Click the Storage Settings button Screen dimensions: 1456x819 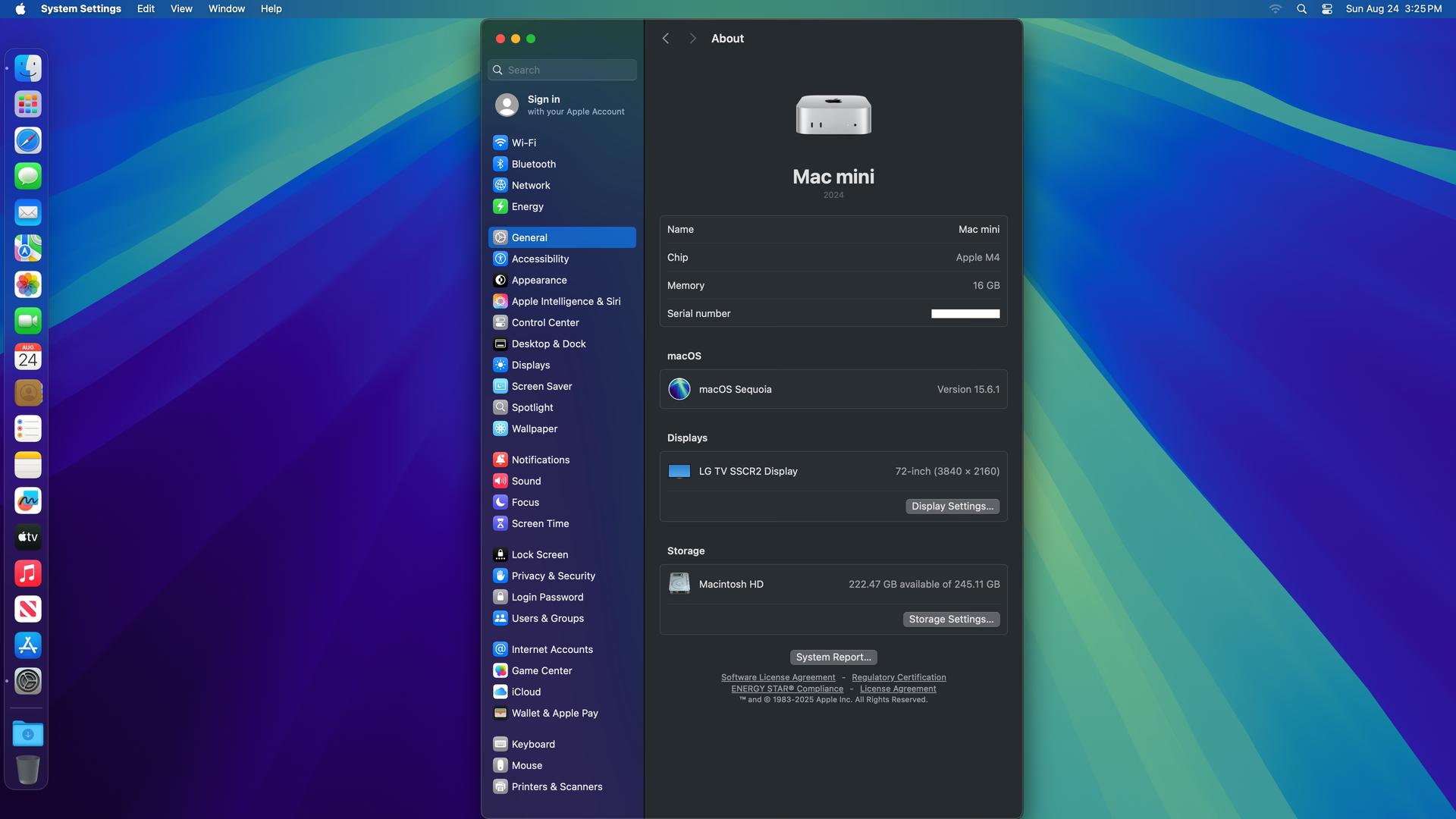(951, 620)
